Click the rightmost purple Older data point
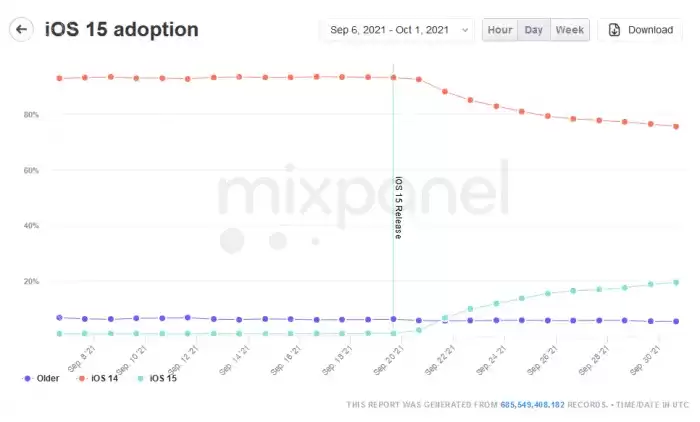Image resolution: width=700 pixels, height=422 pixels. click(x=676, y=321)
